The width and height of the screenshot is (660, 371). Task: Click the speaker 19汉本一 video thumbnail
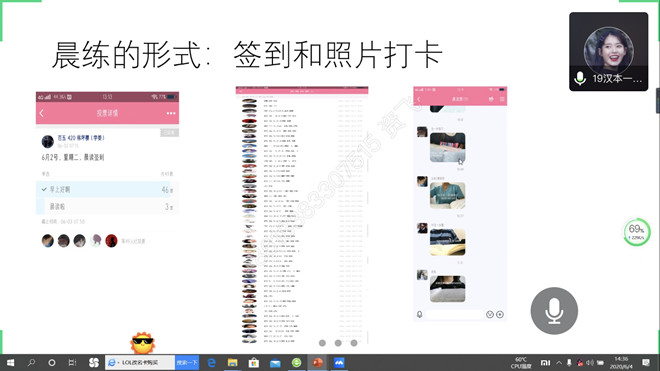tap(609, 51)
